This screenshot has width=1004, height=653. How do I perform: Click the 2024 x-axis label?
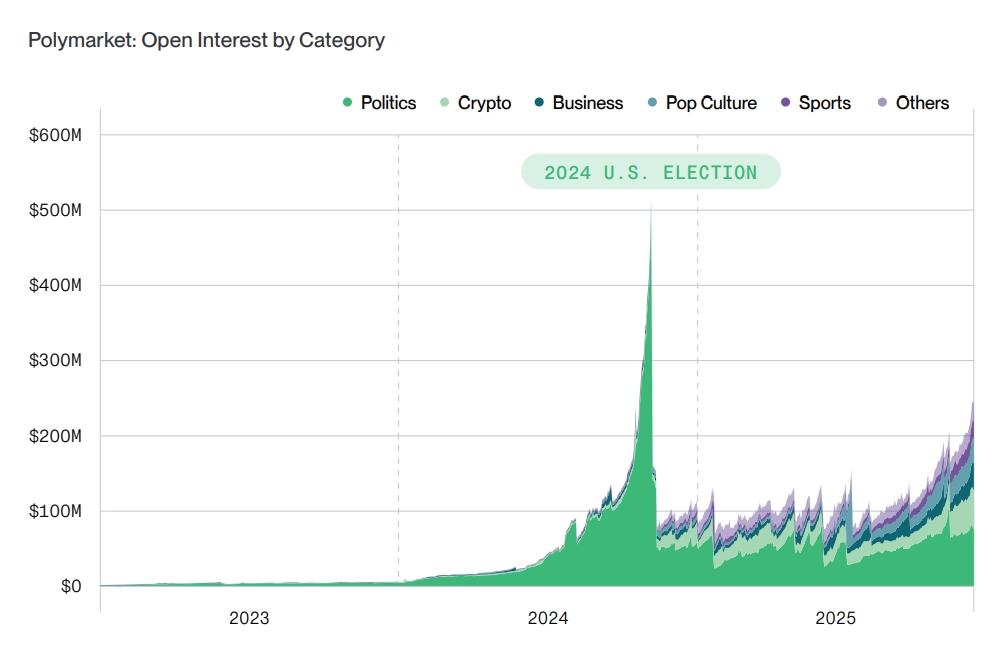click(x=548, y=619)
